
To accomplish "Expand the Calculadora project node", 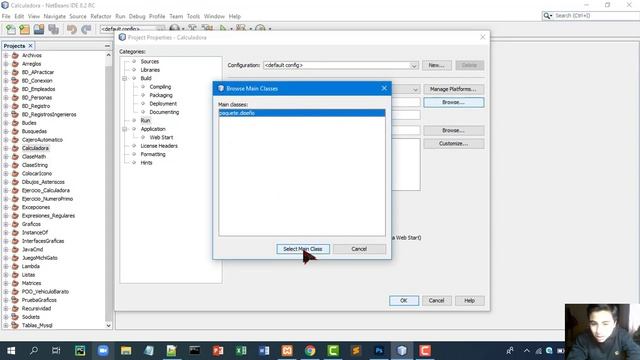I will (6, 148).
